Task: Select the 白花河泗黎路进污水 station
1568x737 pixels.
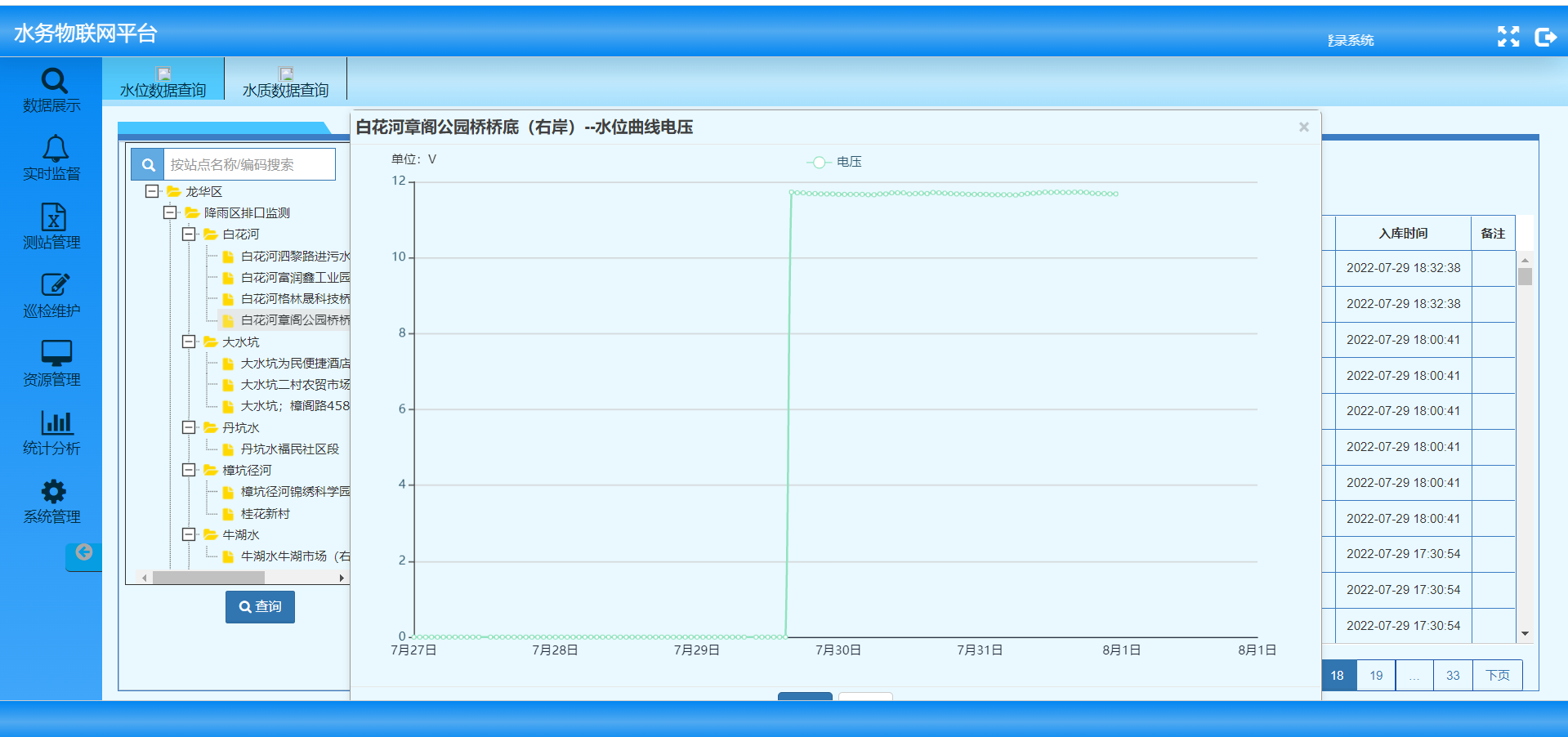Action: pyautogui.click(x=295, y=256)
